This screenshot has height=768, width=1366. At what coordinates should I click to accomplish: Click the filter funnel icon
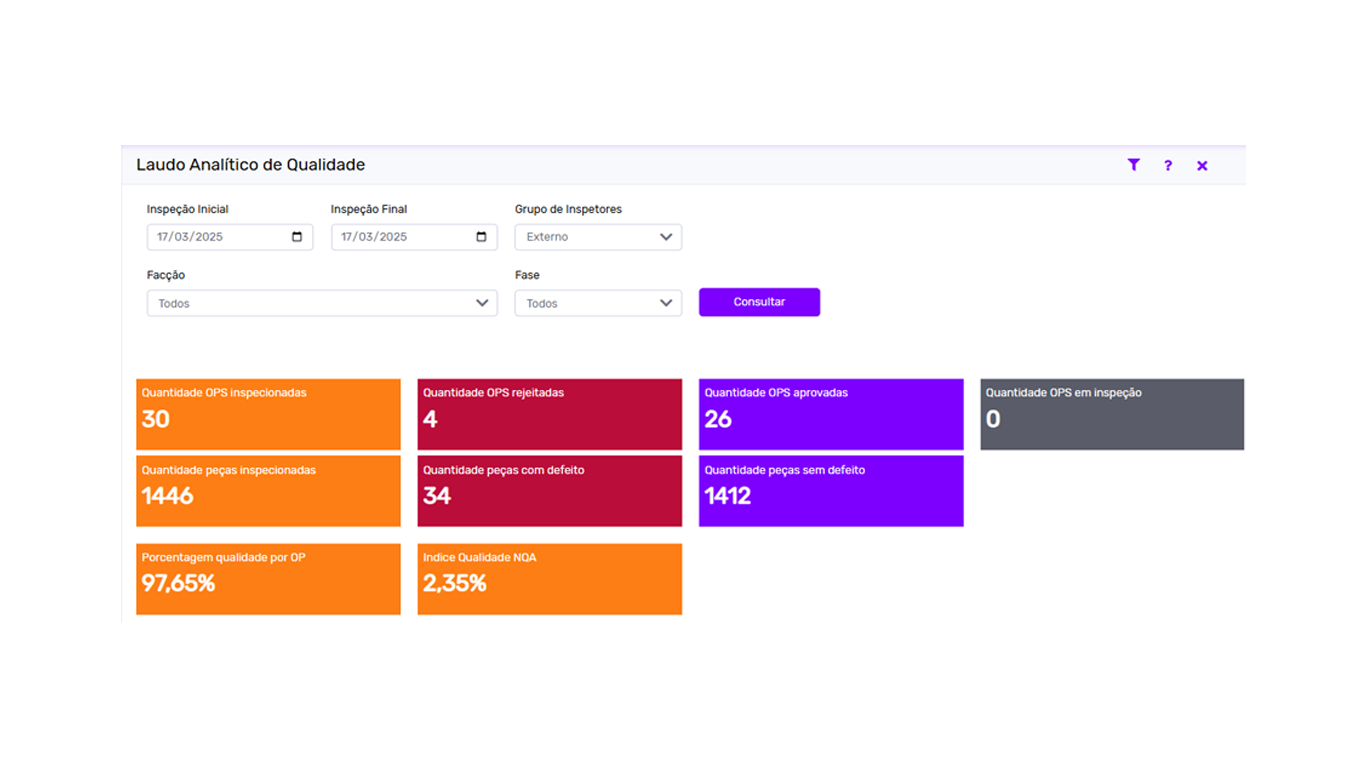[1133, 165]
